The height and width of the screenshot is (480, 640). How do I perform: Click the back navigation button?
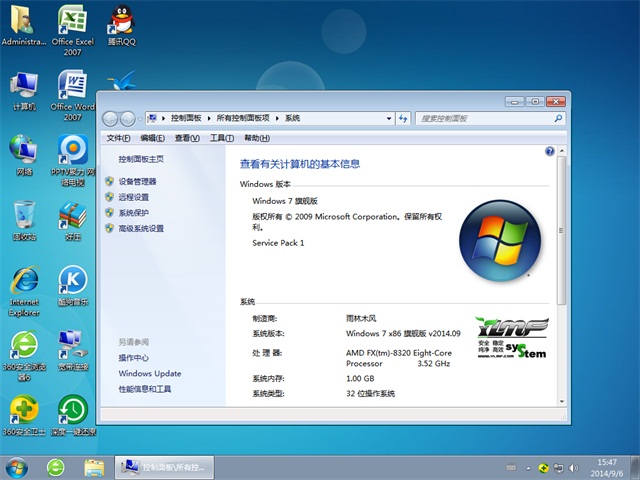coord(110,119)
